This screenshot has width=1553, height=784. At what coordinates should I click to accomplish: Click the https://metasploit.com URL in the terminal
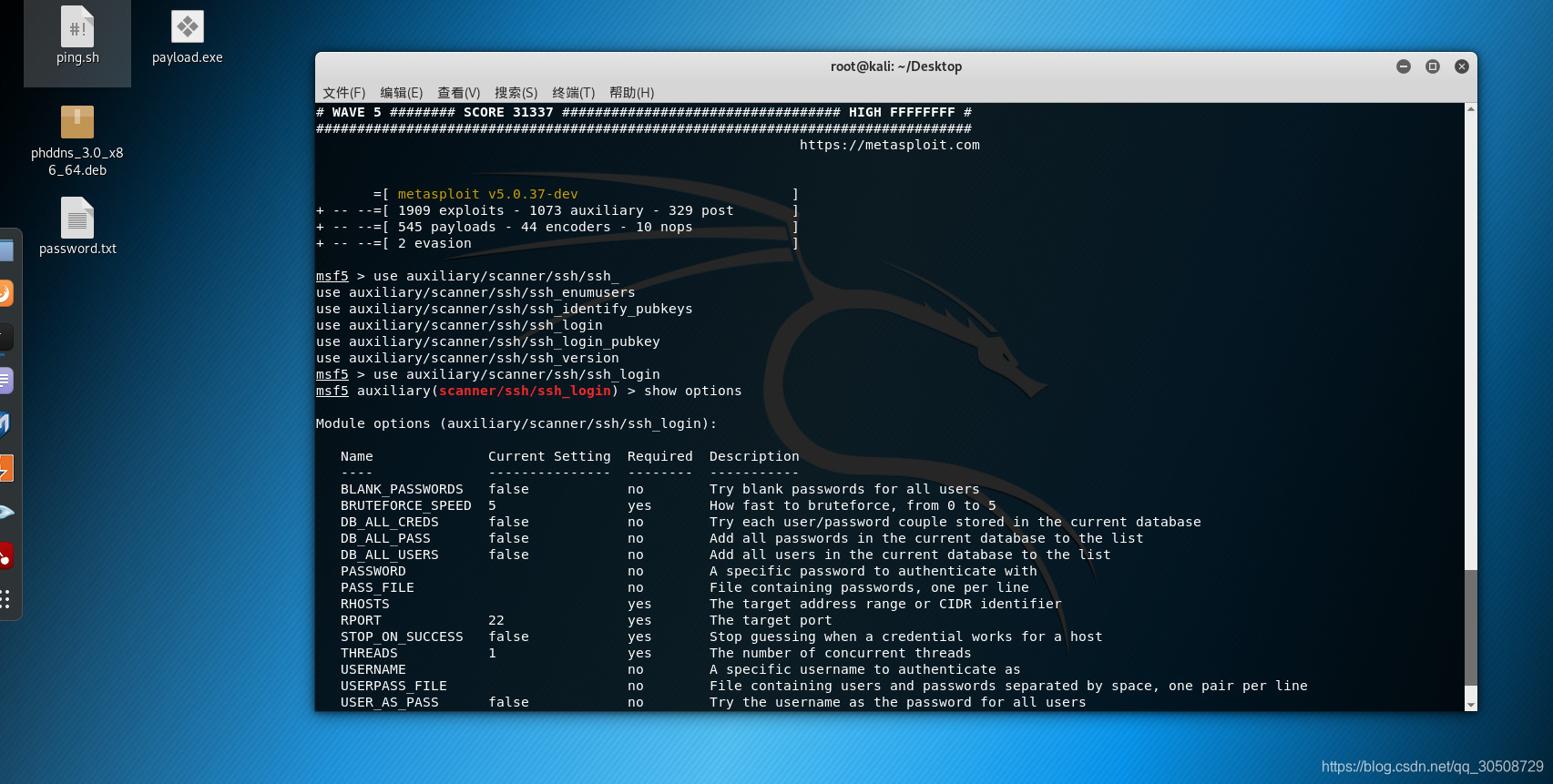[x=890, y=145]
